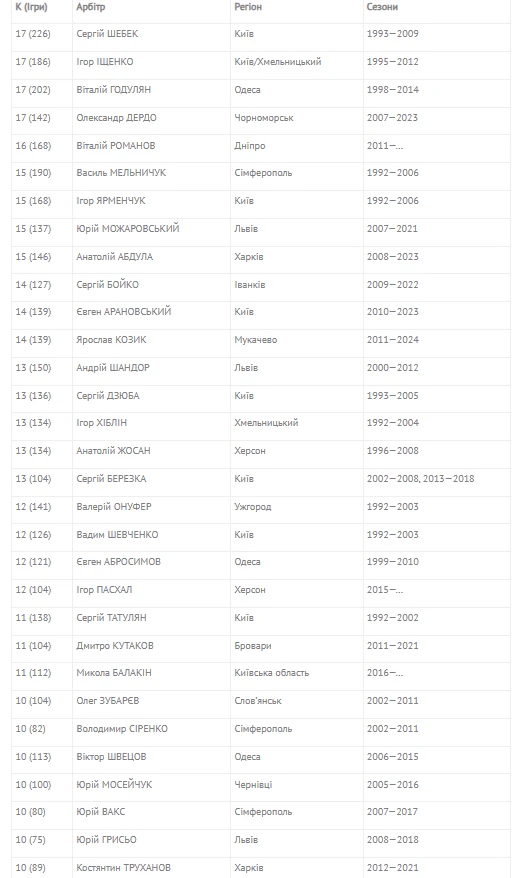
Task: Click the '13 (150)' games cell
Action: (x=33, y=368)
